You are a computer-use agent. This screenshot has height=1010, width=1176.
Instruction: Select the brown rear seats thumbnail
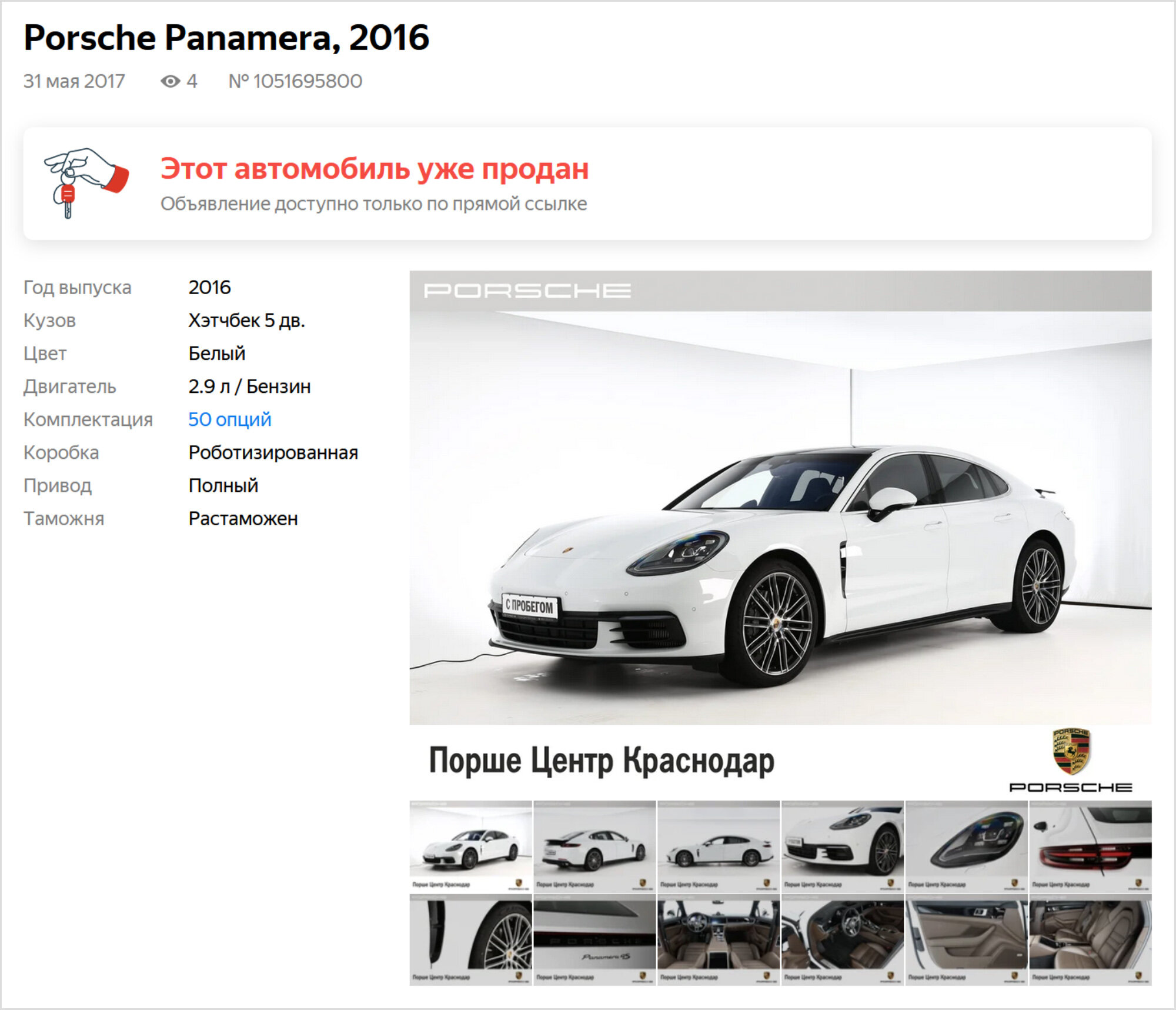click(x=1091, y=939)
